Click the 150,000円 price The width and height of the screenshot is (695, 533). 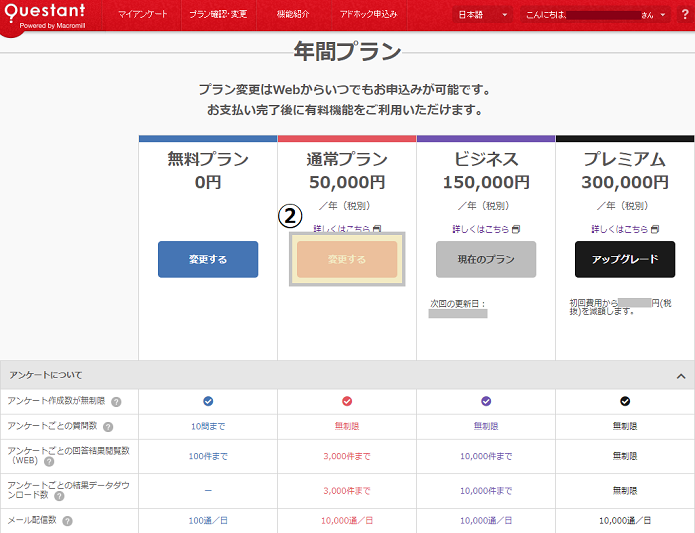point(486,182)
